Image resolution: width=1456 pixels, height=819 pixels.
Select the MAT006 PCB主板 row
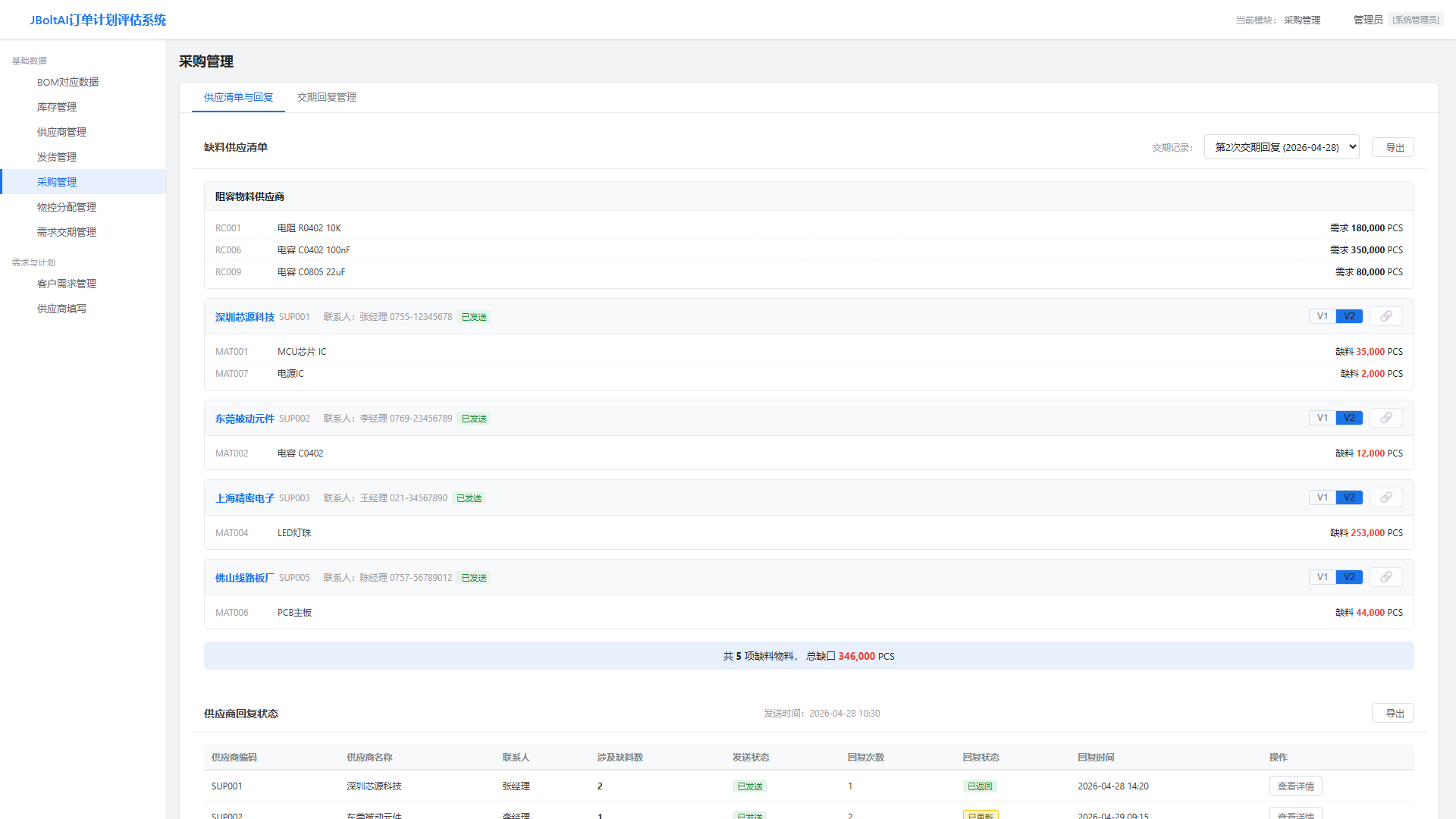click(x=808, y=613)
